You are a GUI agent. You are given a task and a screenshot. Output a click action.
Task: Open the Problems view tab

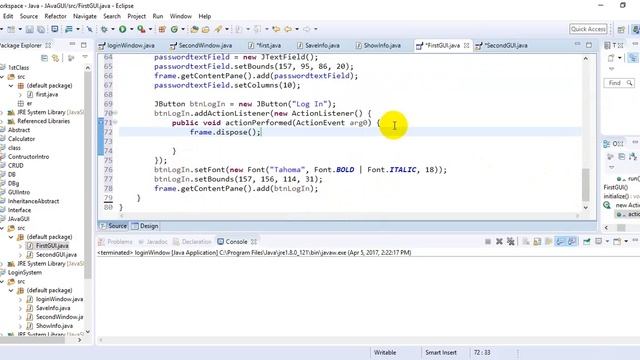pos(115,242)
